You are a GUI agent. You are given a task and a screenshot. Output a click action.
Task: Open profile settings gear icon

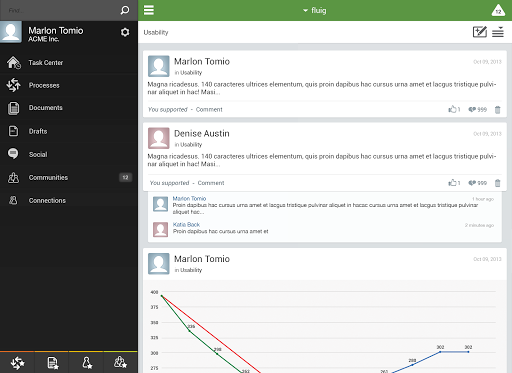point(125,32)
